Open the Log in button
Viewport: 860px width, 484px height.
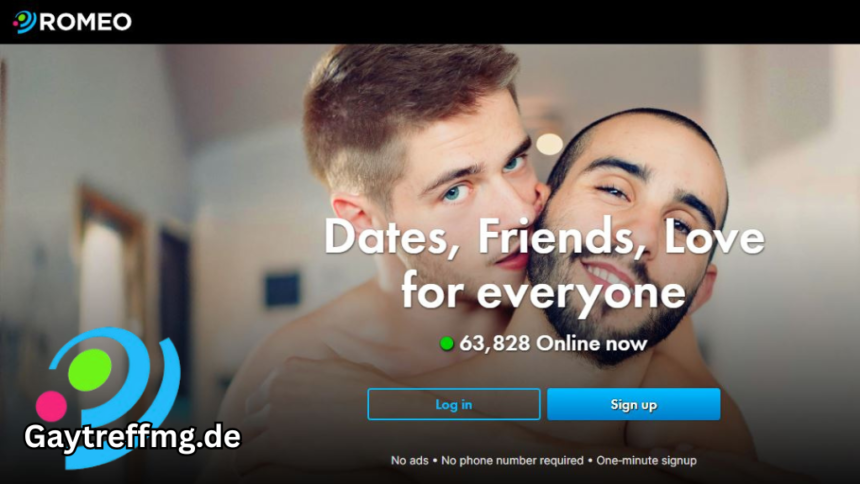(454, 404)
